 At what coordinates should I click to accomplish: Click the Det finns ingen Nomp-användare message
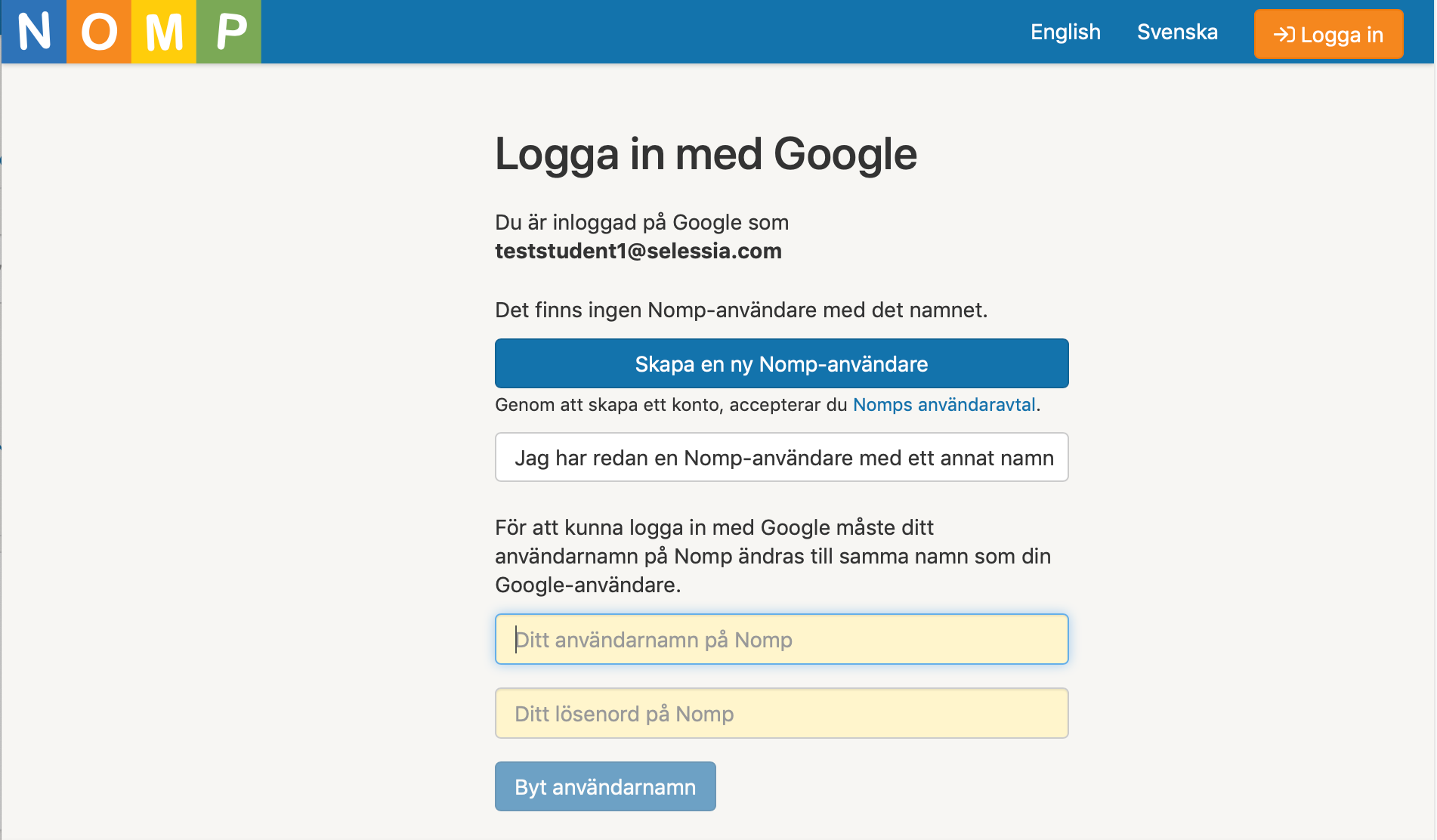click(x=741, y=310)
